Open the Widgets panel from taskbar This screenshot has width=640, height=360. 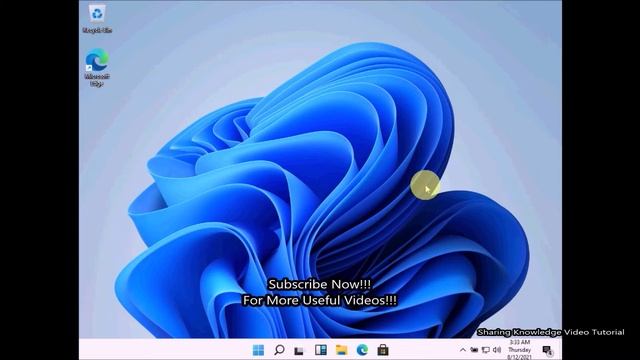click(x=321, y=350)
